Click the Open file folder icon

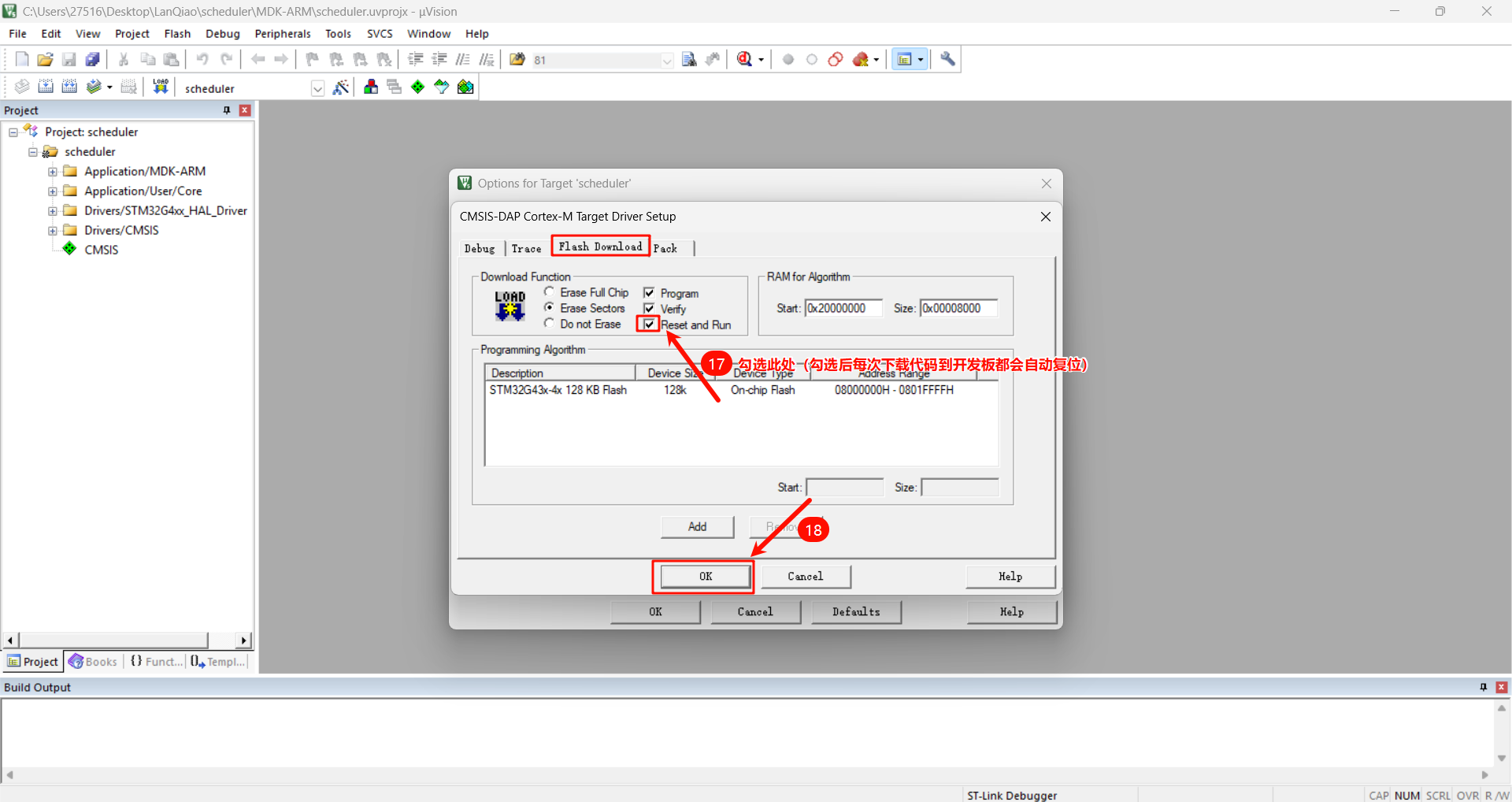pos(46,60)
